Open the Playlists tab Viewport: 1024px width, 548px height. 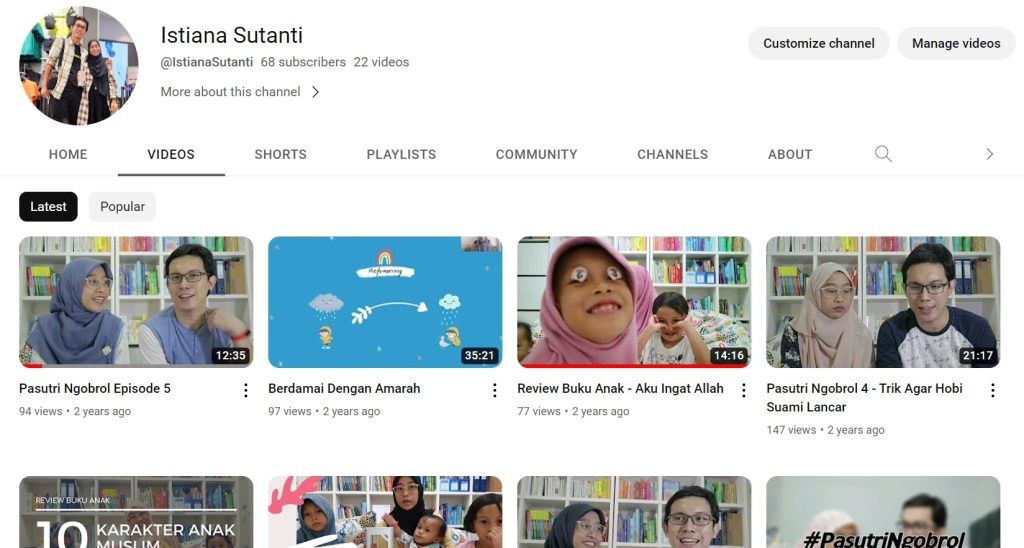pos(401,154)
